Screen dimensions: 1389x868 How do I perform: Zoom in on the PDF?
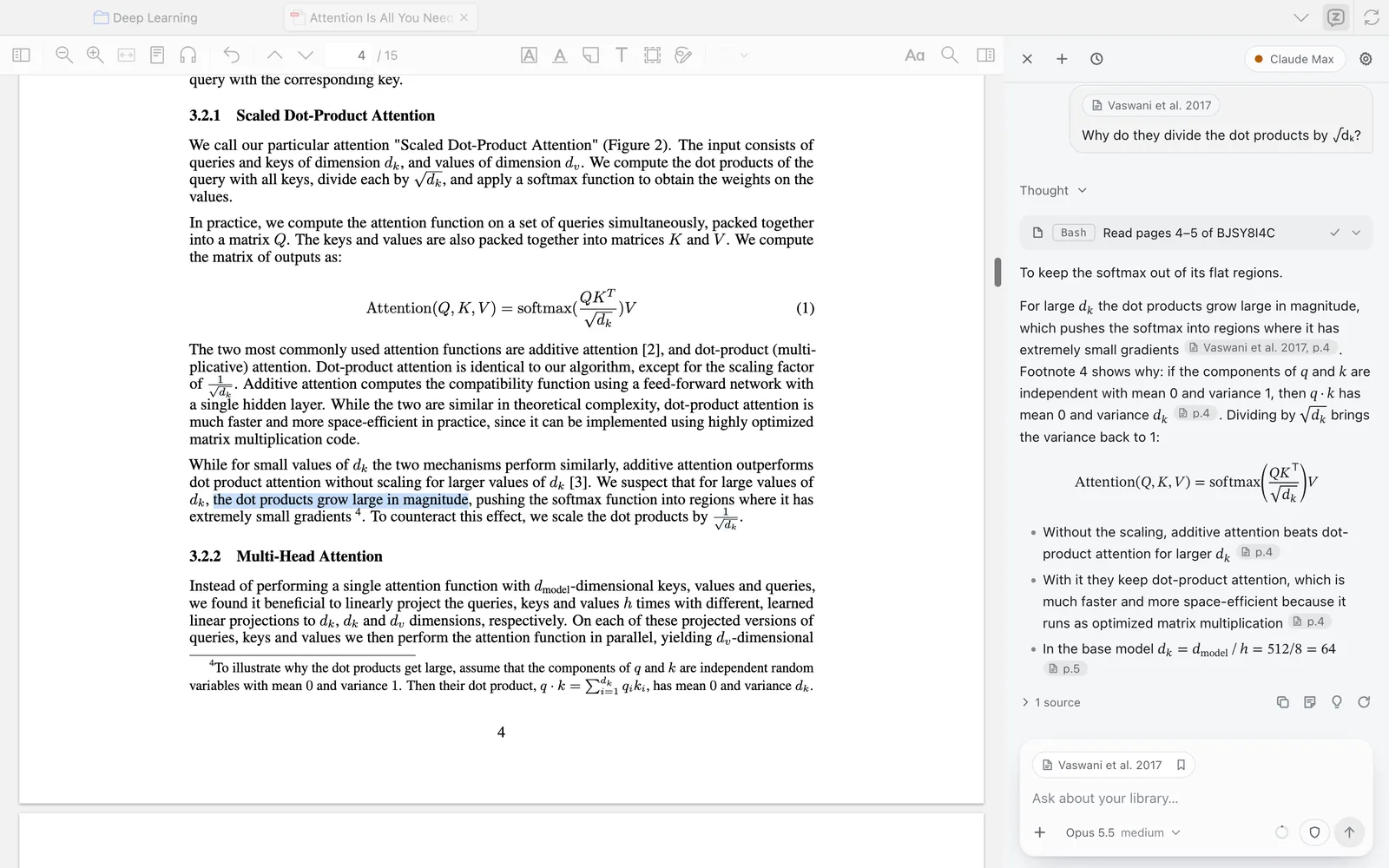coord(95,56)
